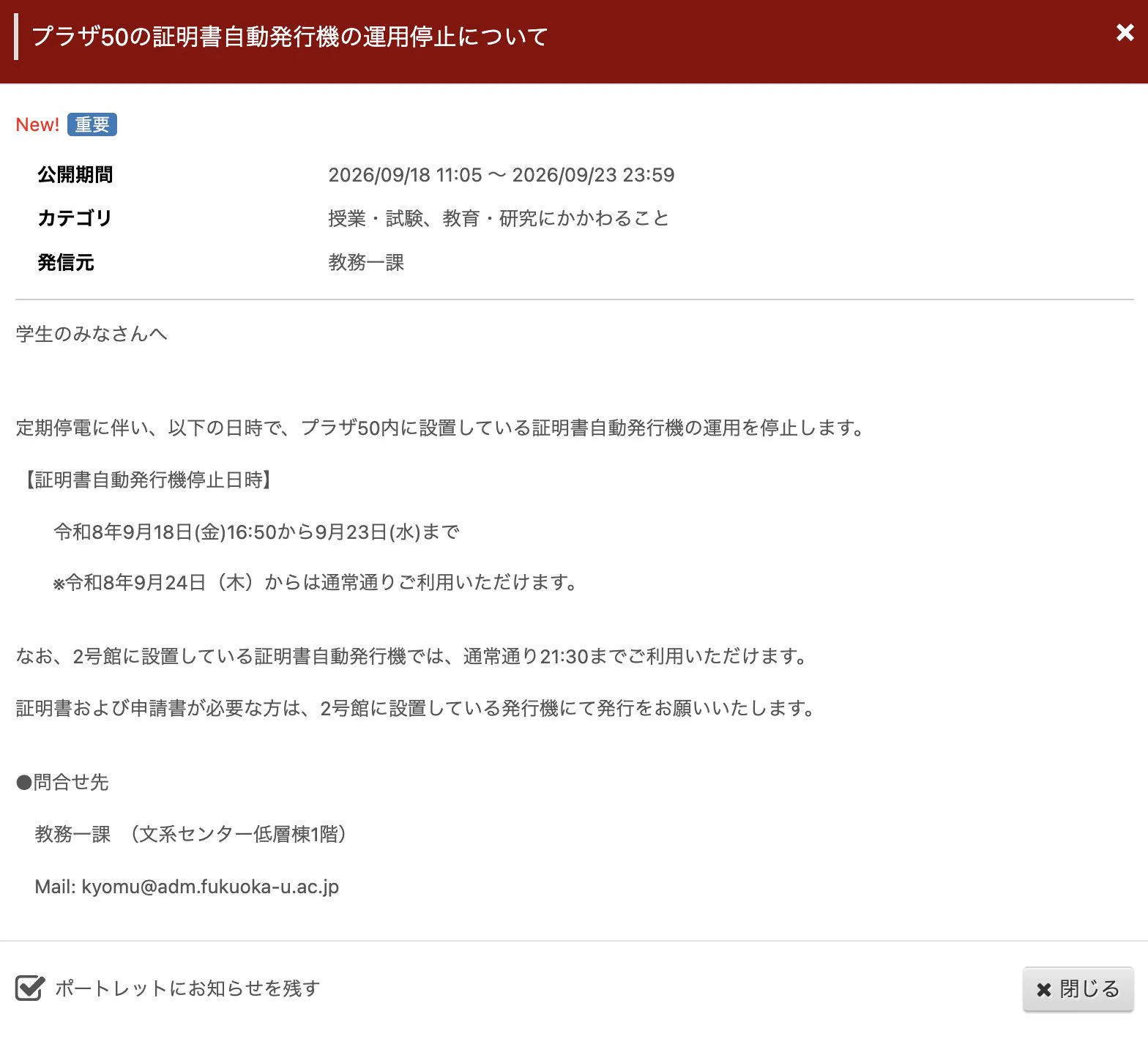The height and width of the screenshot is (1047, 1148).
Task: Click the sentence starting 証明書および申請書が必要な方は
Action: (x=417, y=708)
